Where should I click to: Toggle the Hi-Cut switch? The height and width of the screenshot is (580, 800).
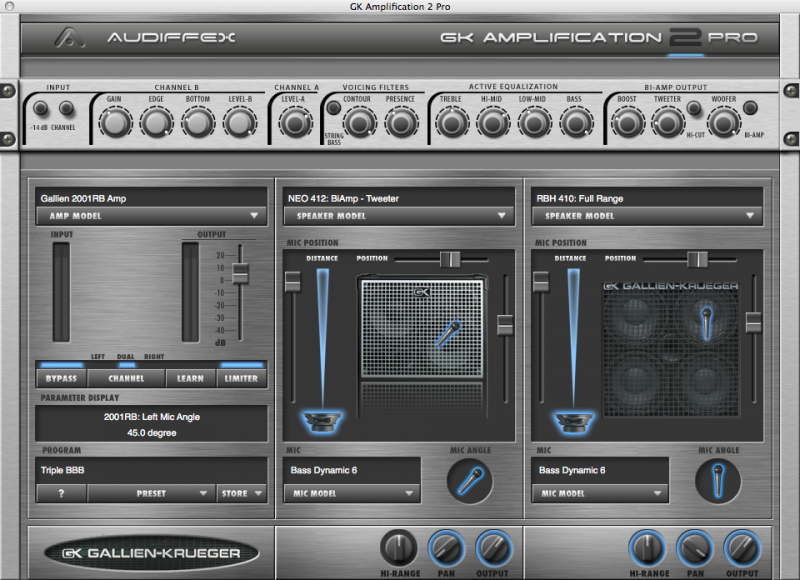(x=693, y=108)
